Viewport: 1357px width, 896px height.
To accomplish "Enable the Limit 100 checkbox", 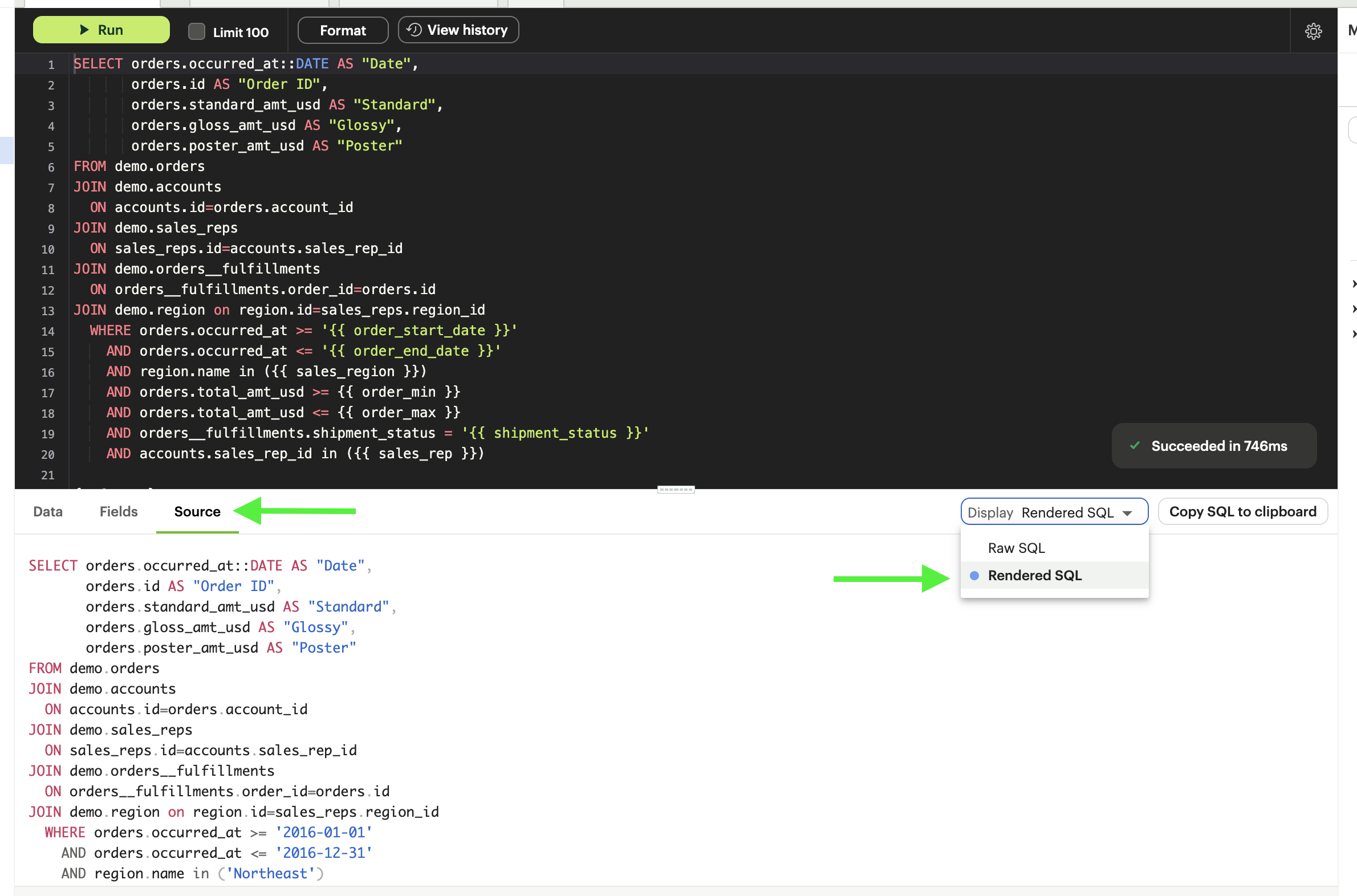I will coord(197,31).
